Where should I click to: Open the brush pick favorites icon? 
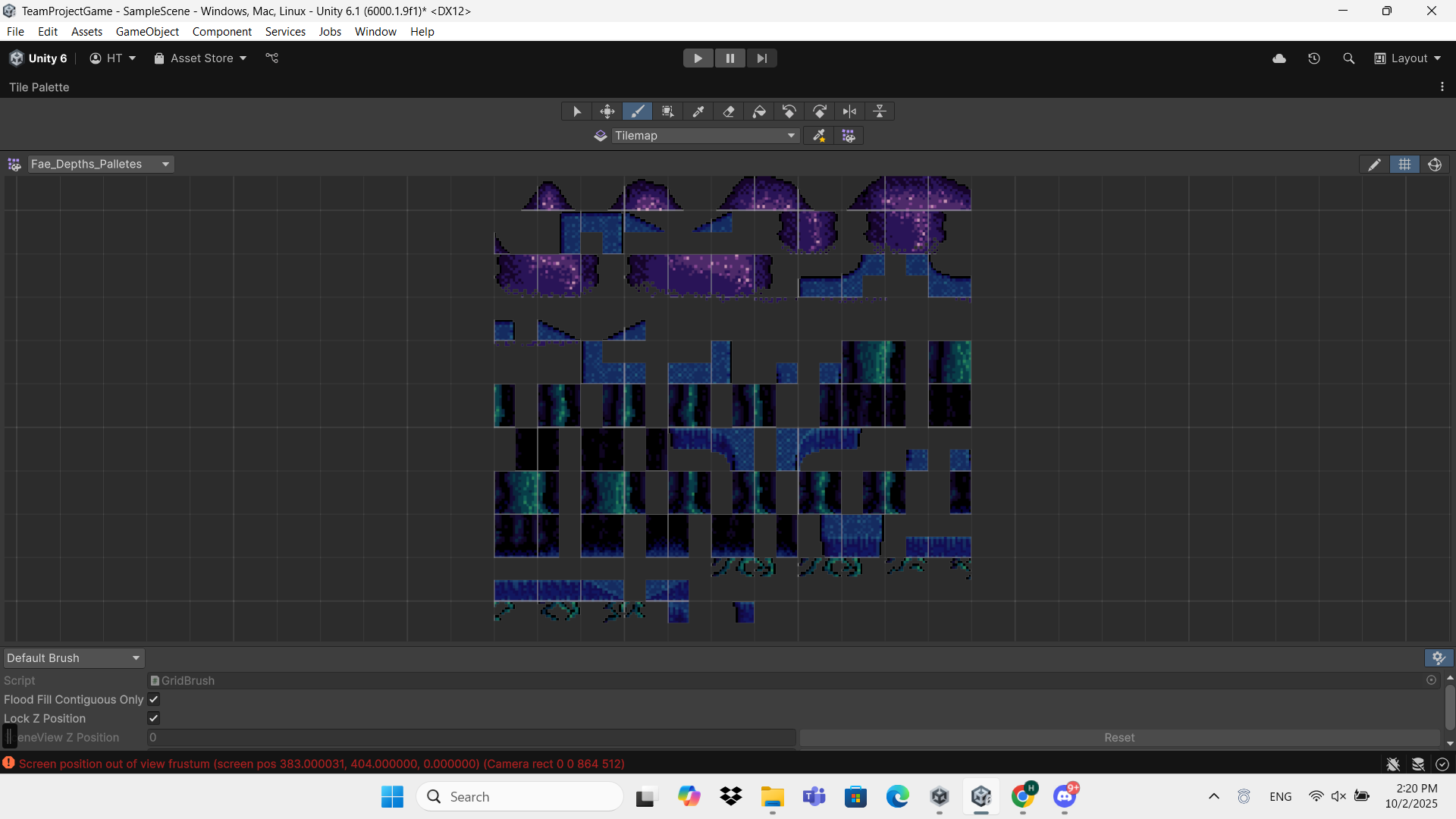tap(819, 136)
